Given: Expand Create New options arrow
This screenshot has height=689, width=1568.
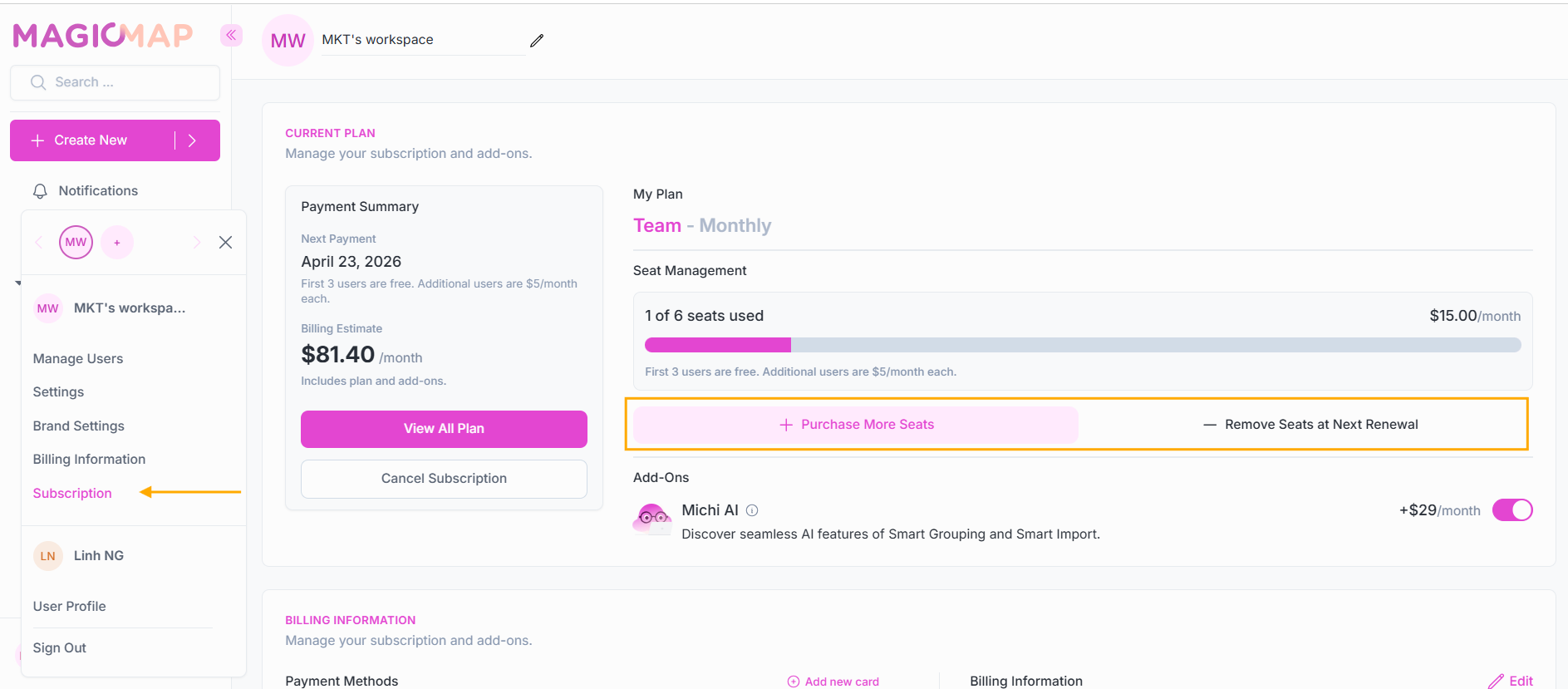Looking at the screenshot, I should [192, 140].
